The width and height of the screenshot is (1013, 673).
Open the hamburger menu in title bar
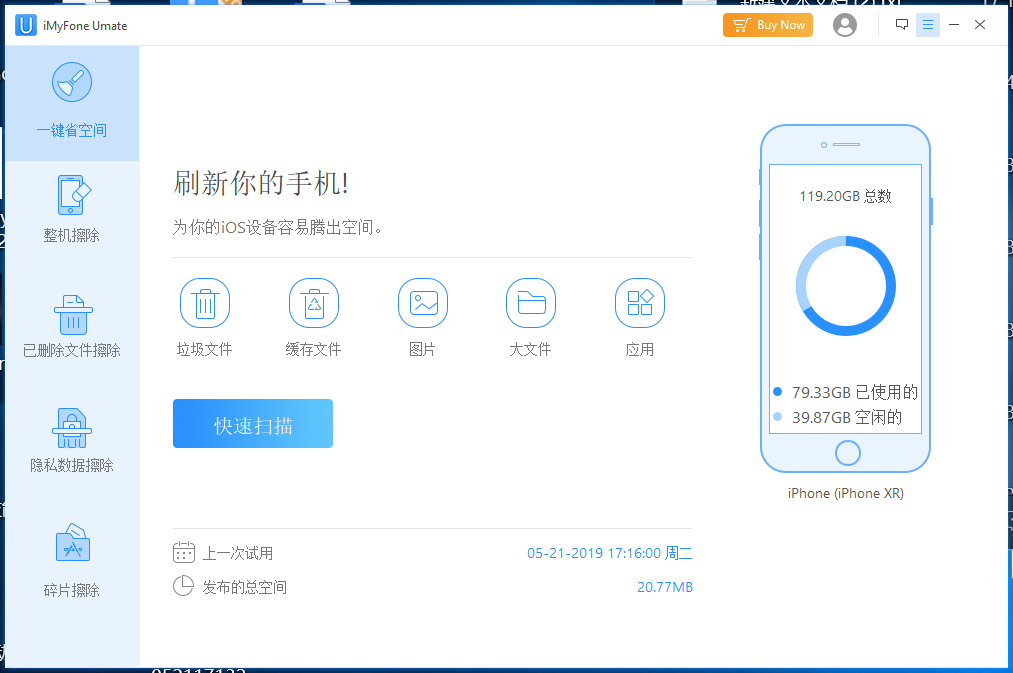click(x=928, y=23)
